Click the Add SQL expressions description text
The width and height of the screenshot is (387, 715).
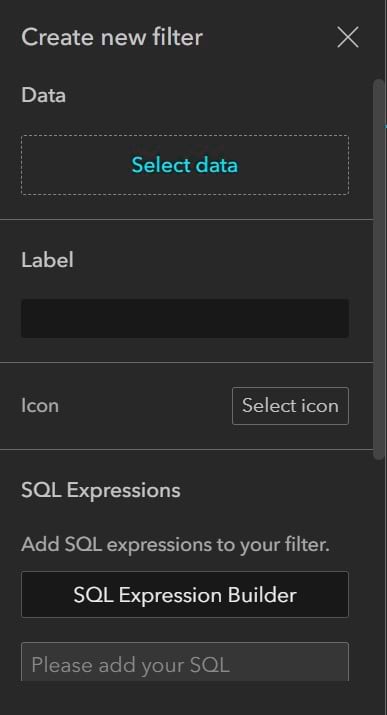[175, 544]
